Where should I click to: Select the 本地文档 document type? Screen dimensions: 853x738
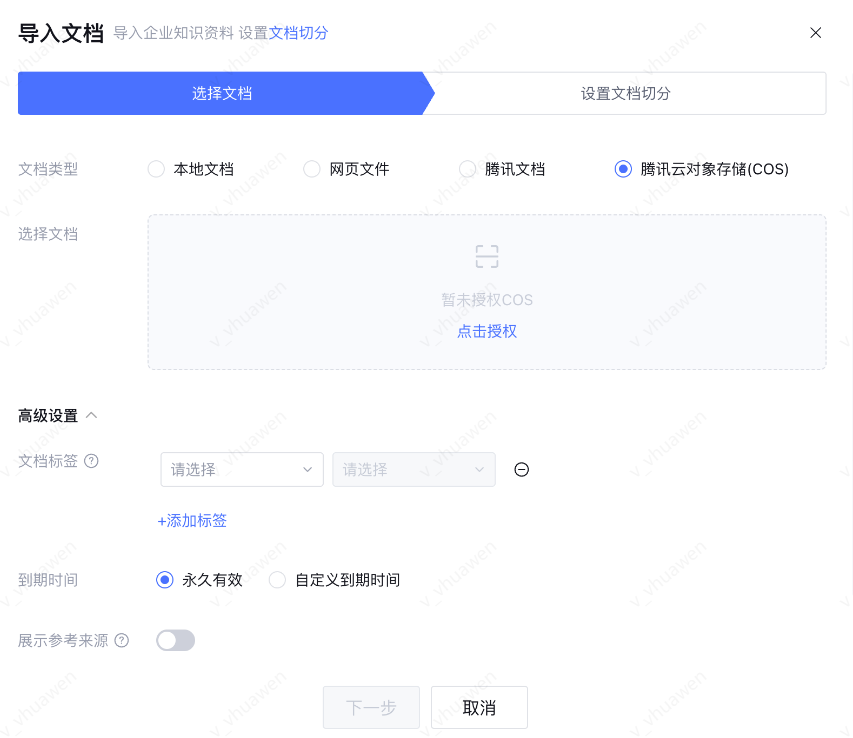(156, 169)
